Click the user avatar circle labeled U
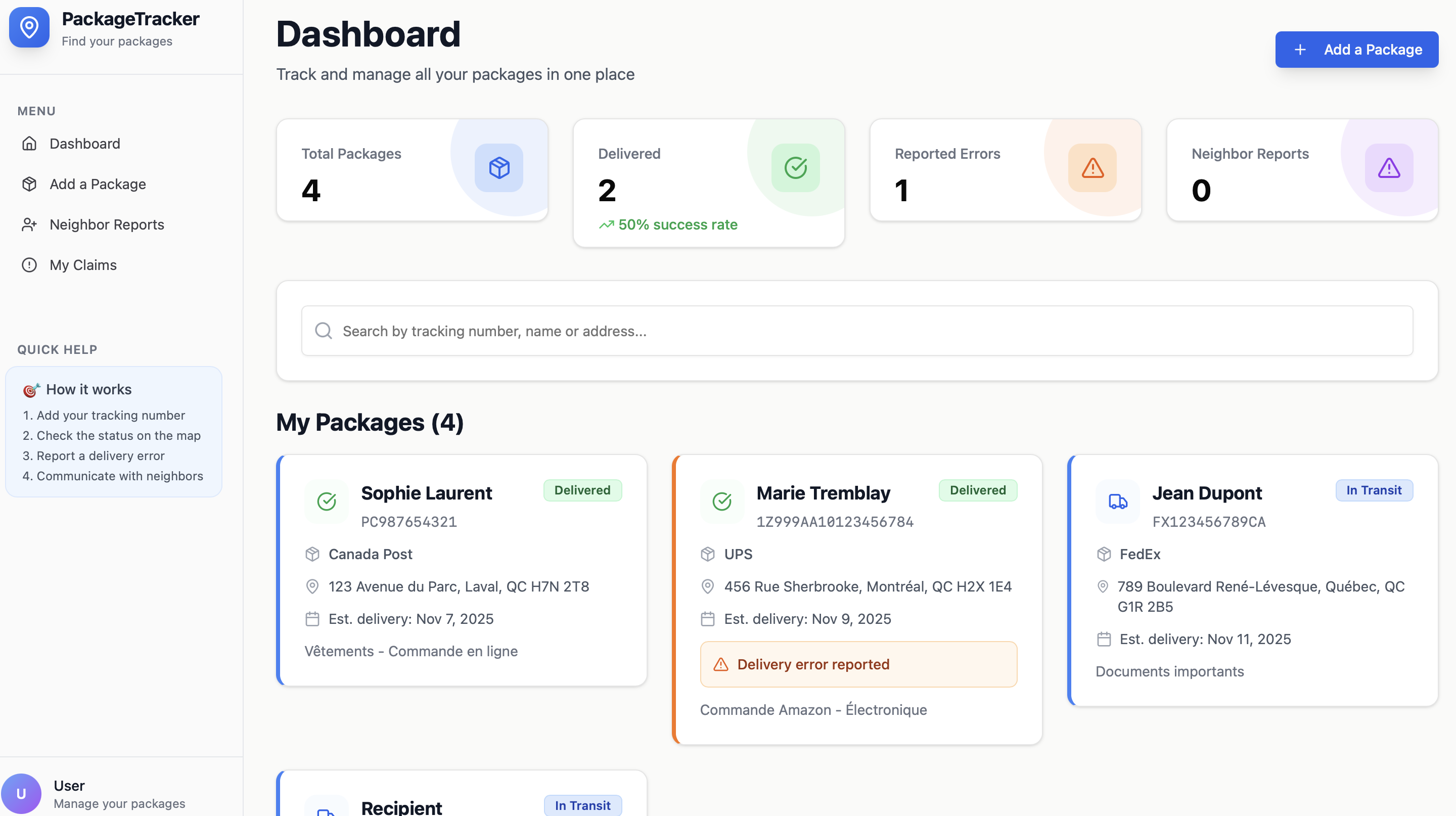 21,794
